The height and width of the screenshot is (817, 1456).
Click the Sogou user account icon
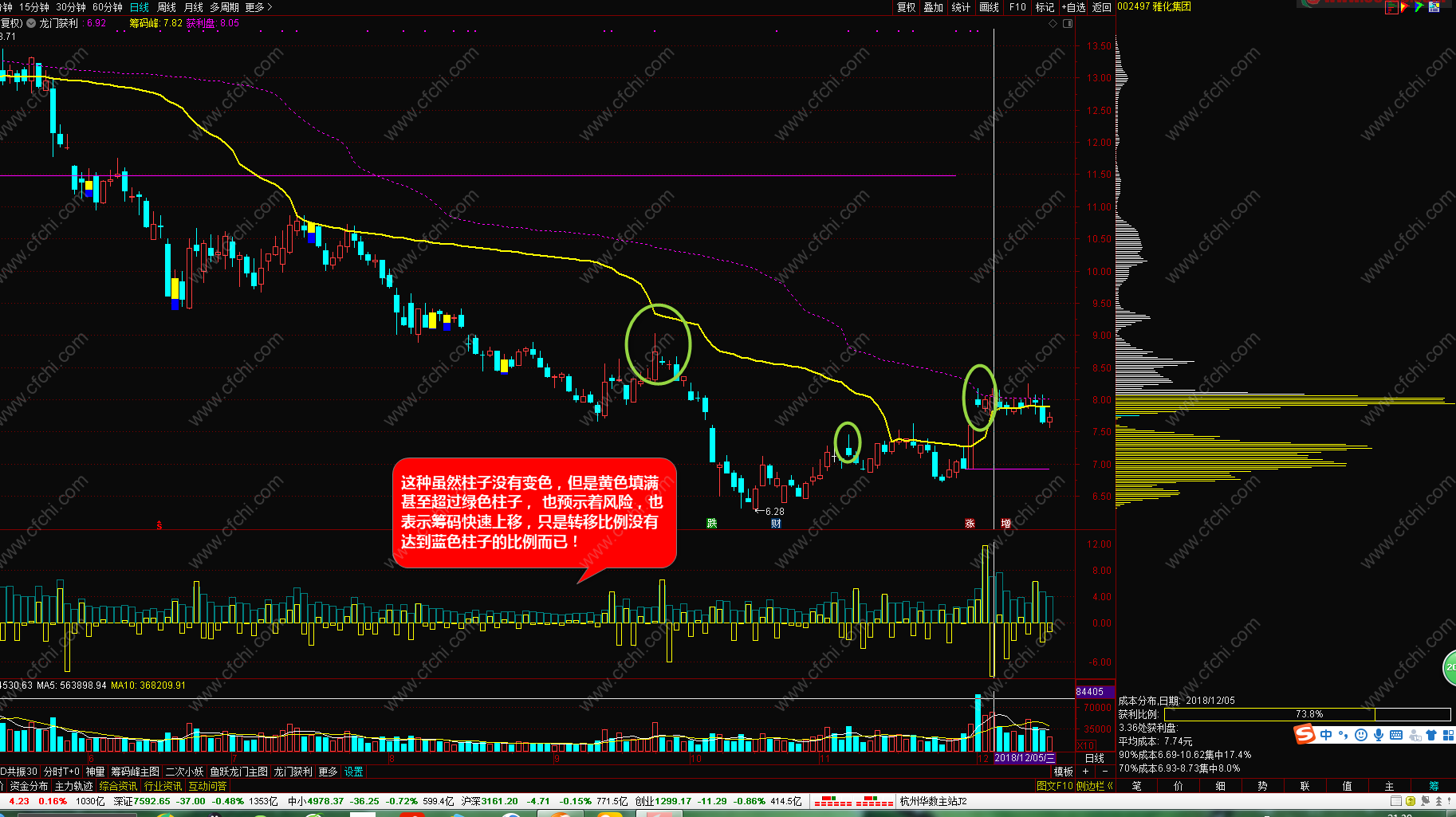pyautogui.click(x=1415, y=735)
